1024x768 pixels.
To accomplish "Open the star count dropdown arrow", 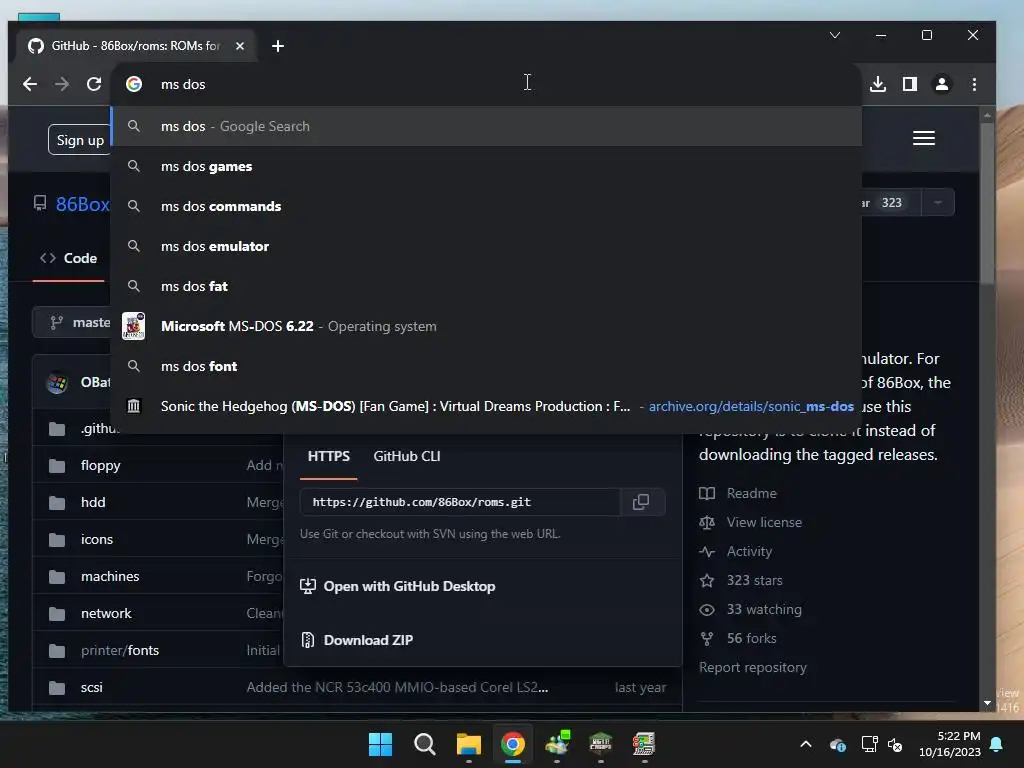I will tap(938, 202).
